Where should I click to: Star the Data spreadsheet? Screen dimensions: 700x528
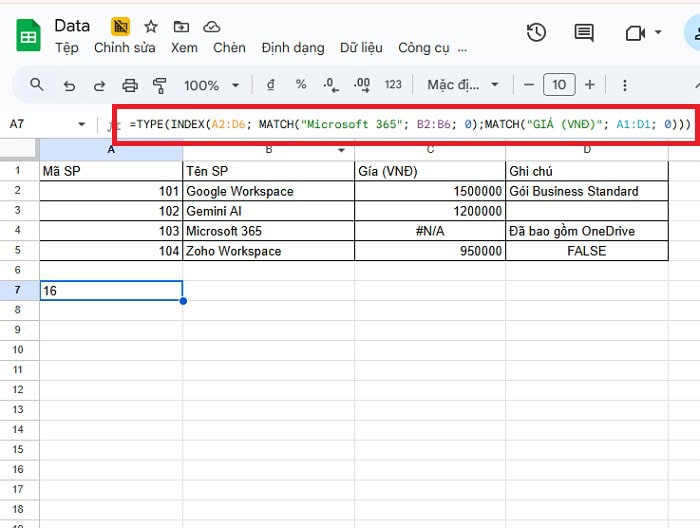pyautogui.click(x=151, y=27)
